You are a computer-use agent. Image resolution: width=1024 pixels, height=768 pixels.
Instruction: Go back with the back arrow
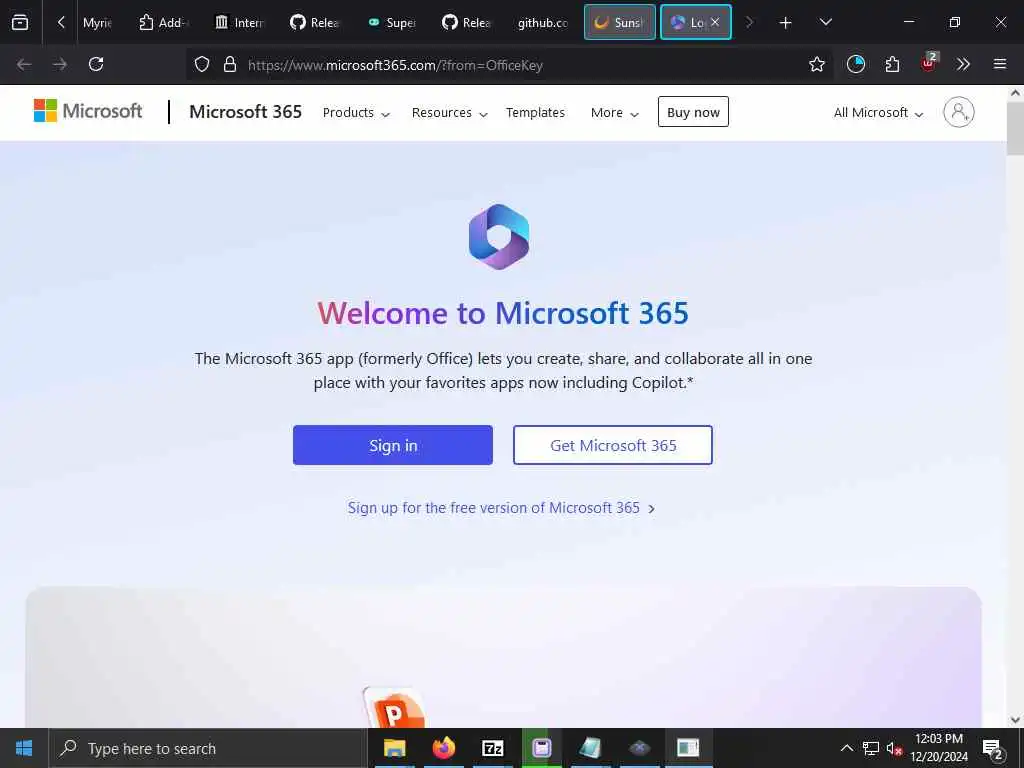(x=24, y=64)
